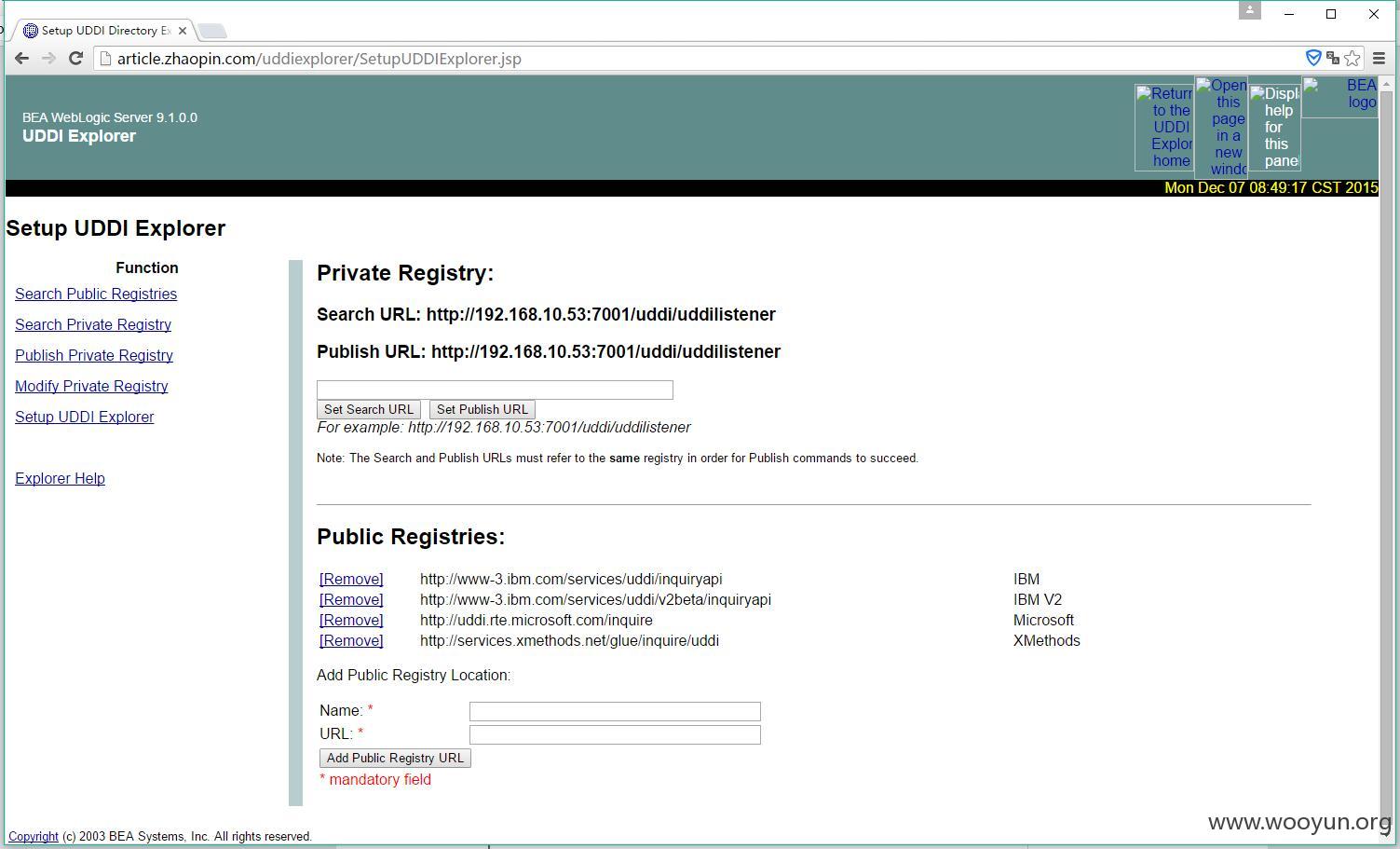Viewport: 1400px width, 849px height.
Task: Close the browser window
Action: pyautogui.click(x=1374, y=14)
